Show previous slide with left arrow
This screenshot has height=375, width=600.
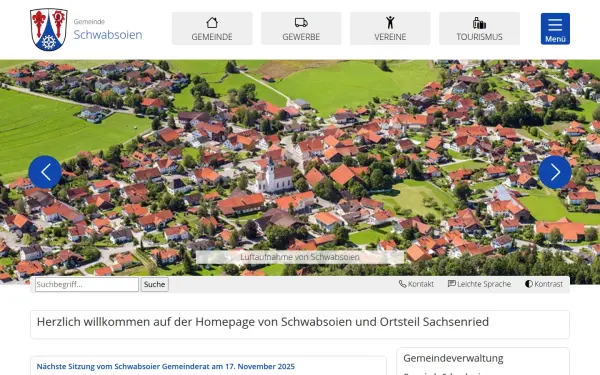[x=45, y=172]
